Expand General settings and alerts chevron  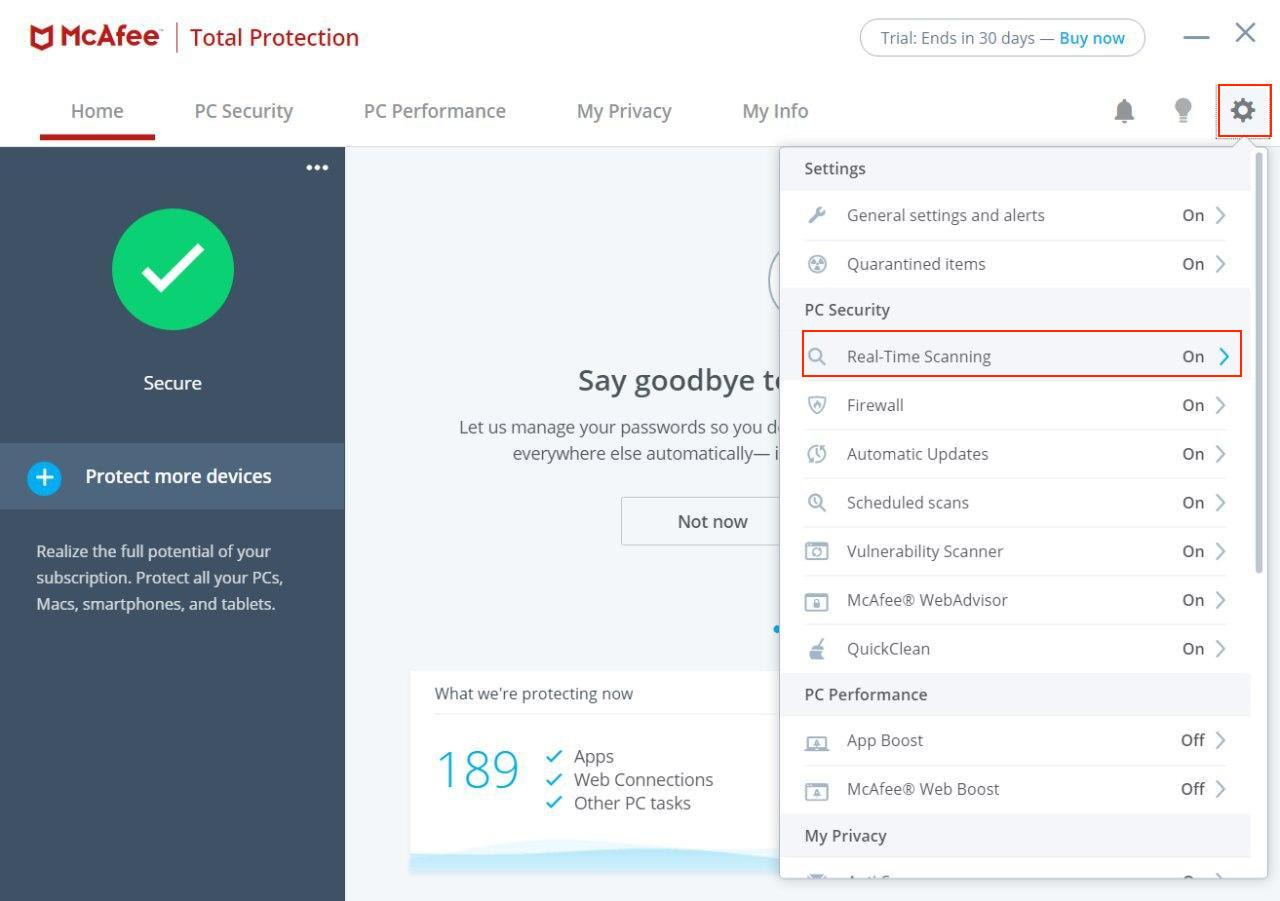[x=1220, y=215]
